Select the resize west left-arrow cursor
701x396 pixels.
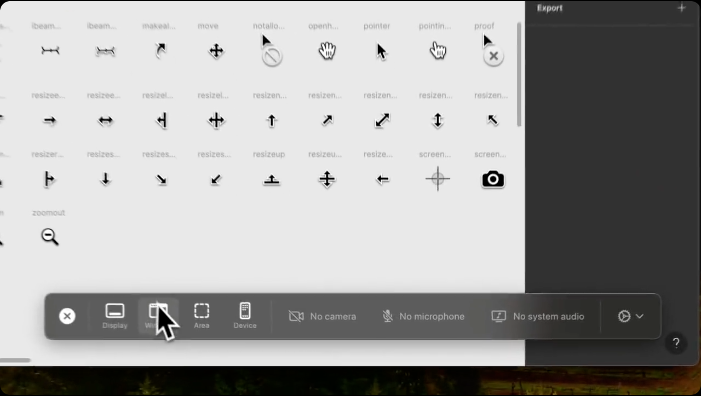click(x=382, y=179)
